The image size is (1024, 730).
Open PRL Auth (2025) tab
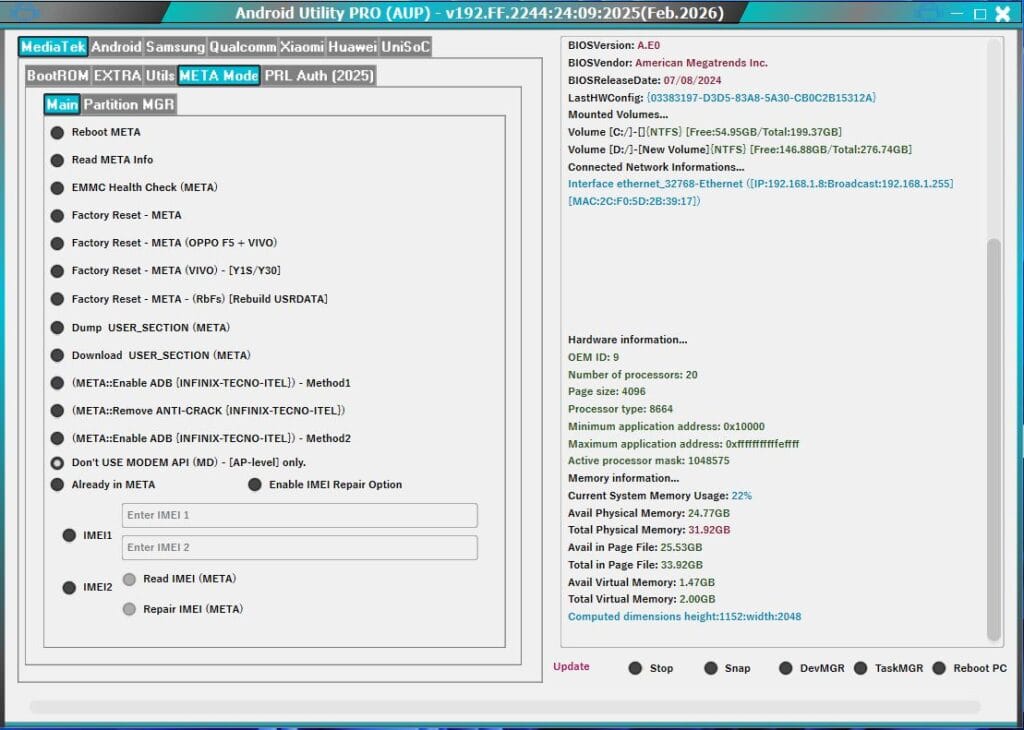click(319, 76)
